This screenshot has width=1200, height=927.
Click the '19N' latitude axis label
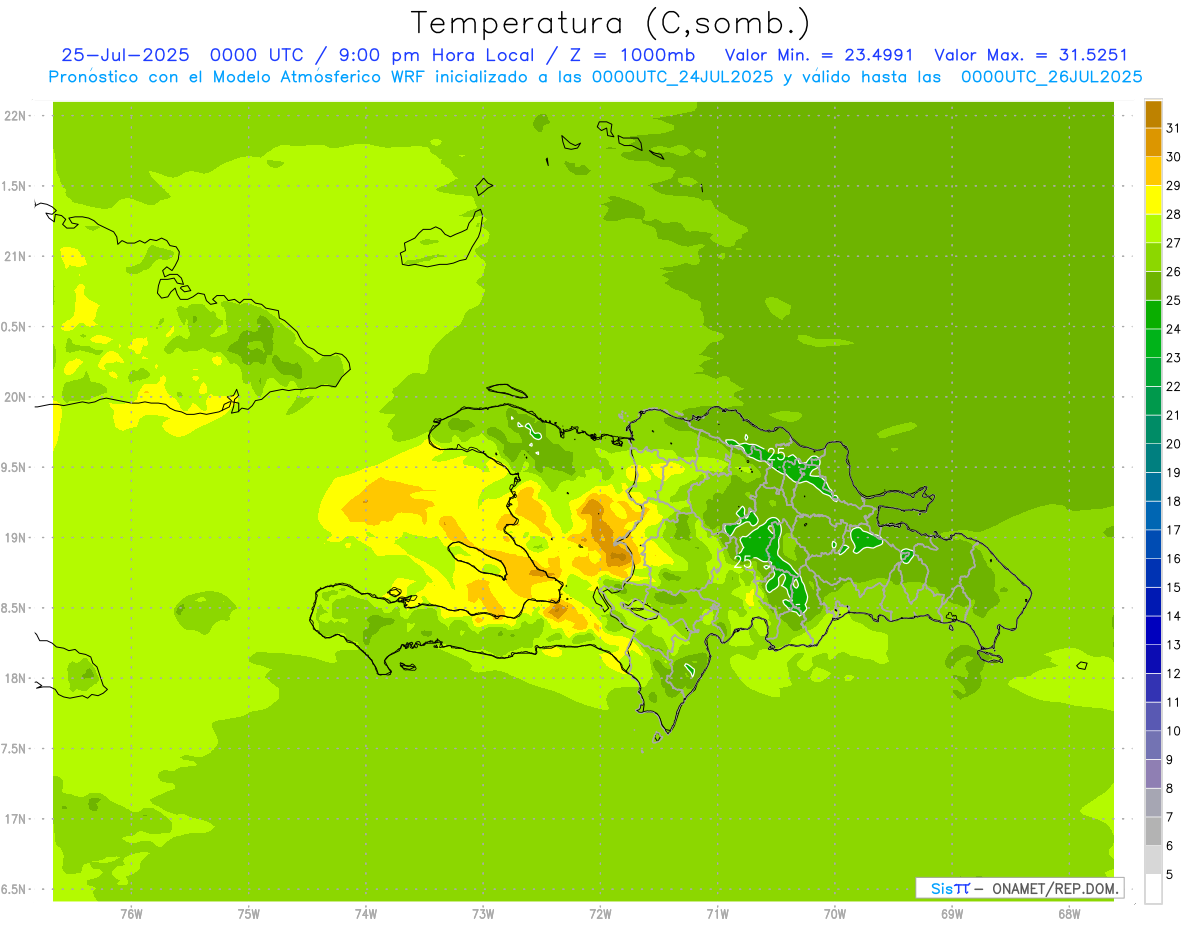coord(14,538)
